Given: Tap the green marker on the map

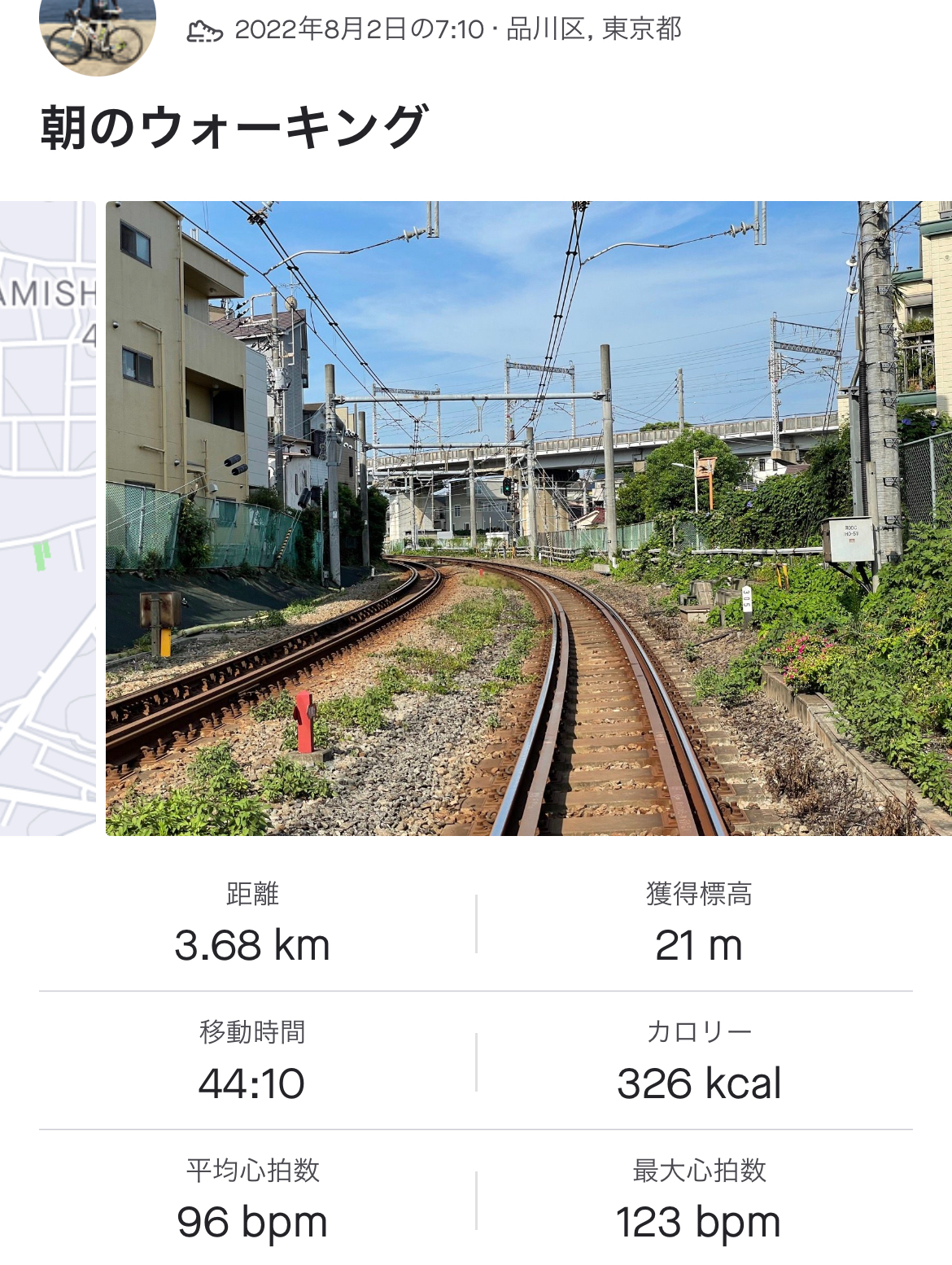Looking at the screenshot, I should (x=41, y=556).
